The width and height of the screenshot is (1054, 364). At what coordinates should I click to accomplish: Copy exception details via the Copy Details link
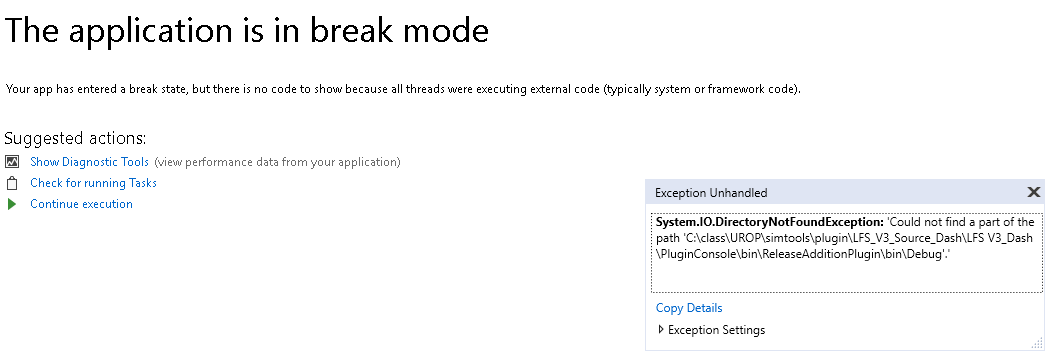point(689,308)
